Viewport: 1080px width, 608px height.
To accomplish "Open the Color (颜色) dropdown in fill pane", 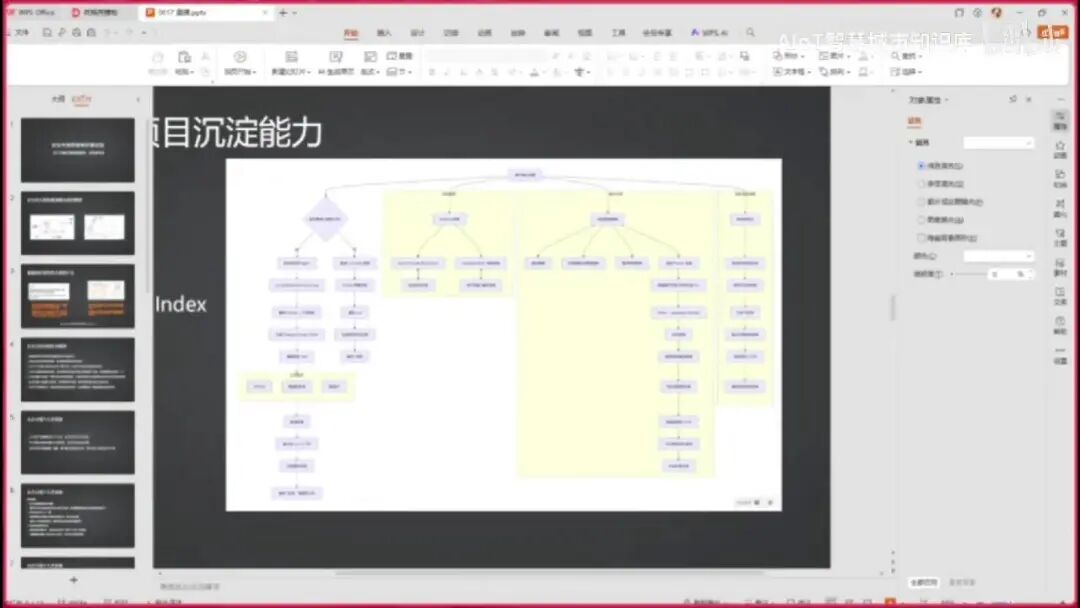I will pos(998,255).
